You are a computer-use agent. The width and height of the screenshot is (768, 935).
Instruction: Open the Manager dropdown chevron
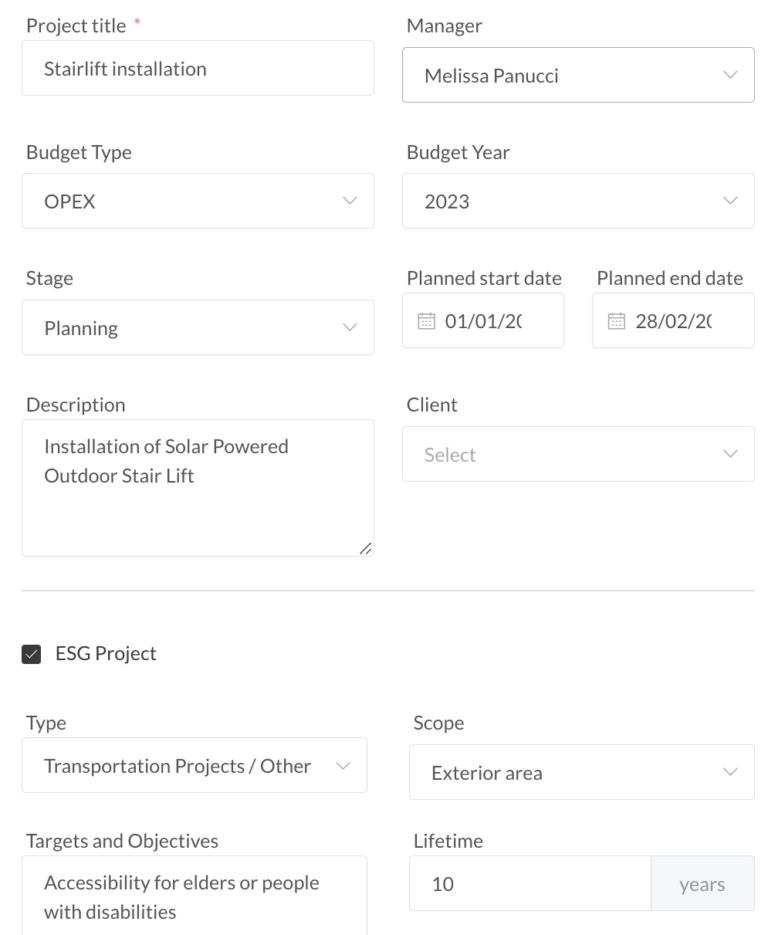click(x=730, y=76)
